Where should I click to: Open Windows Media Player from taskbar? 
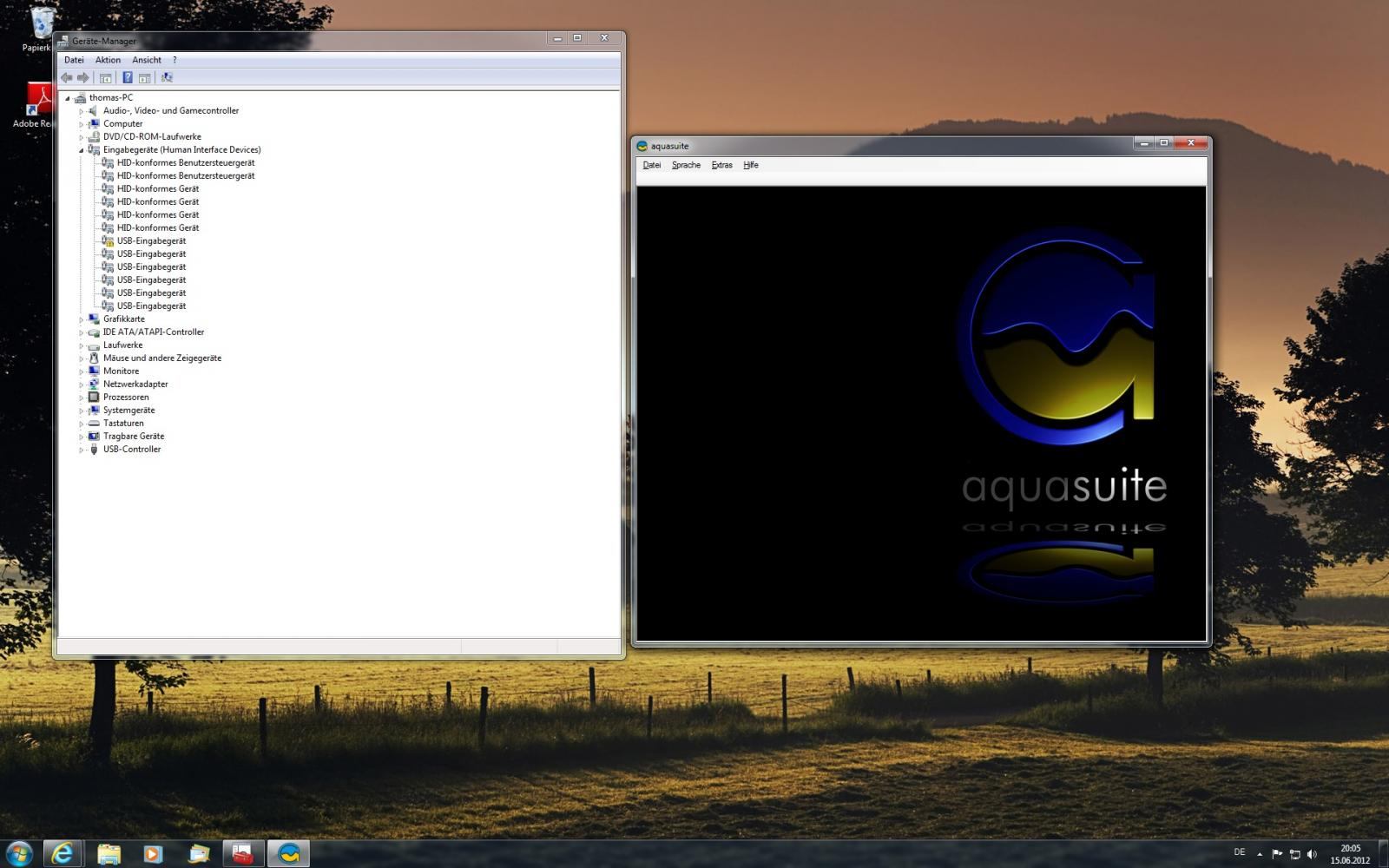point(154,853)
